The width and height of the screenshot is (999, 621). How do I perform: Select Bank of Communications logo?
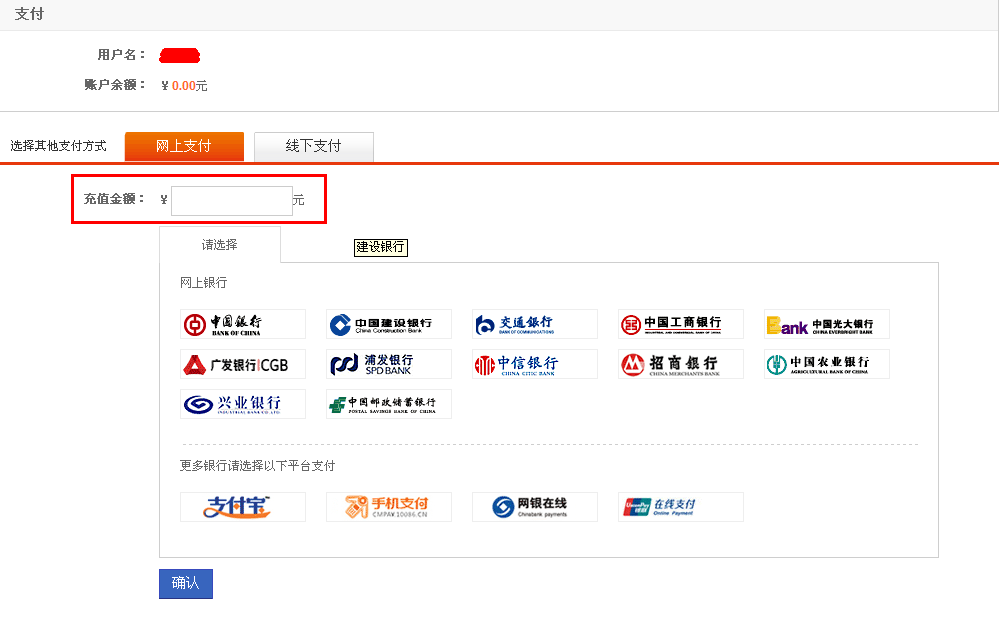(x=535, y=324)
